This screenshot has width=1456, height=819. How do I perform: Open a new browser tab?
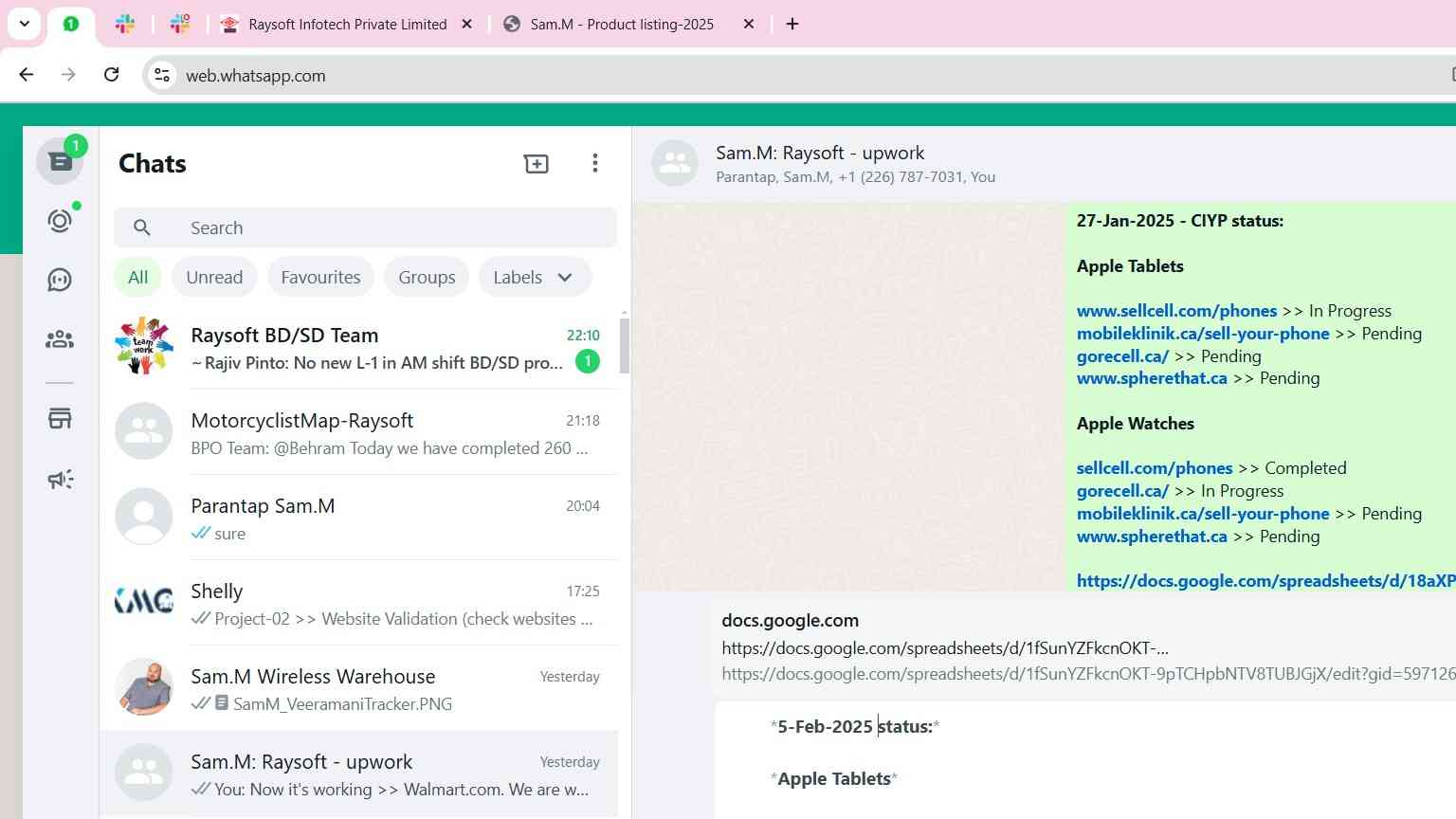click(x=792, y=24)
